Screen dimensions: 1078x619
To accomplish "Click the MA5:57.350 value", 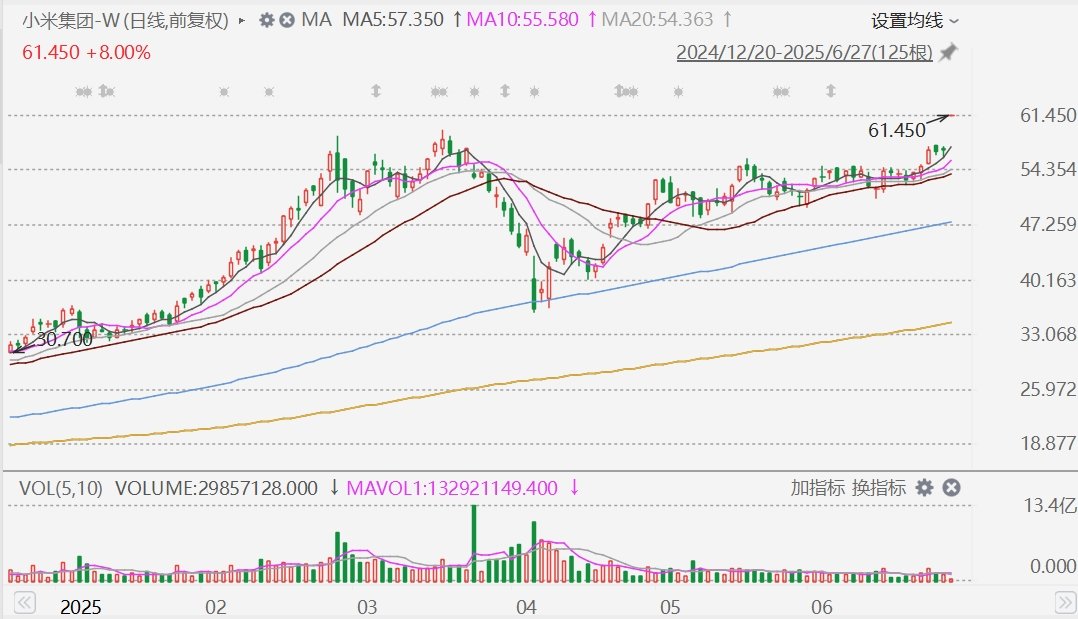I will [x=393, y=19].
